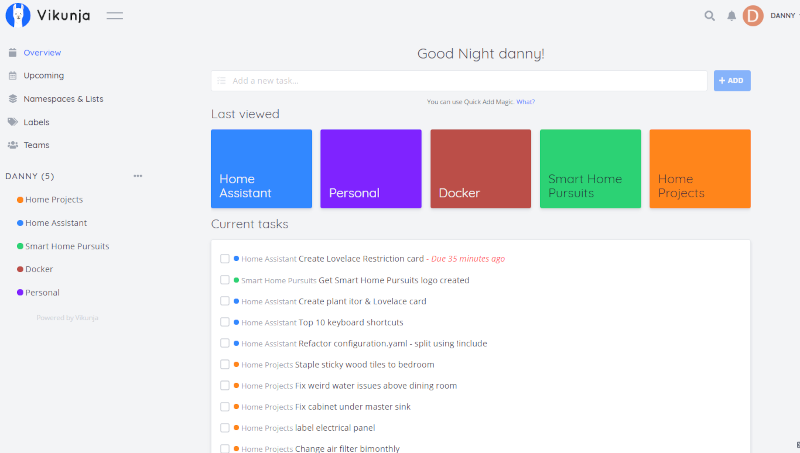Click the list icon in task input

221,81
